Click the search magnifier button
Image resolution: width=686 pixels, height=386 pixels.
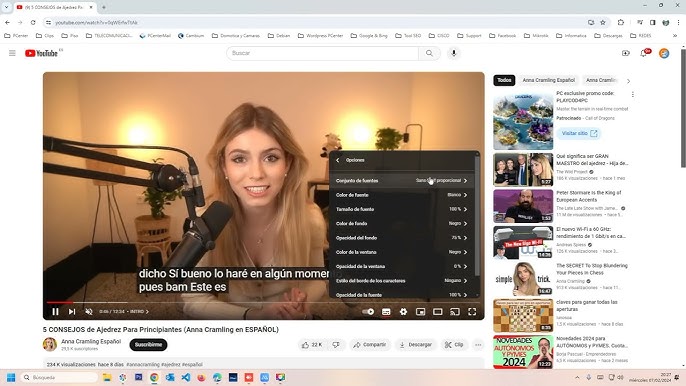[x=429, y=53]
